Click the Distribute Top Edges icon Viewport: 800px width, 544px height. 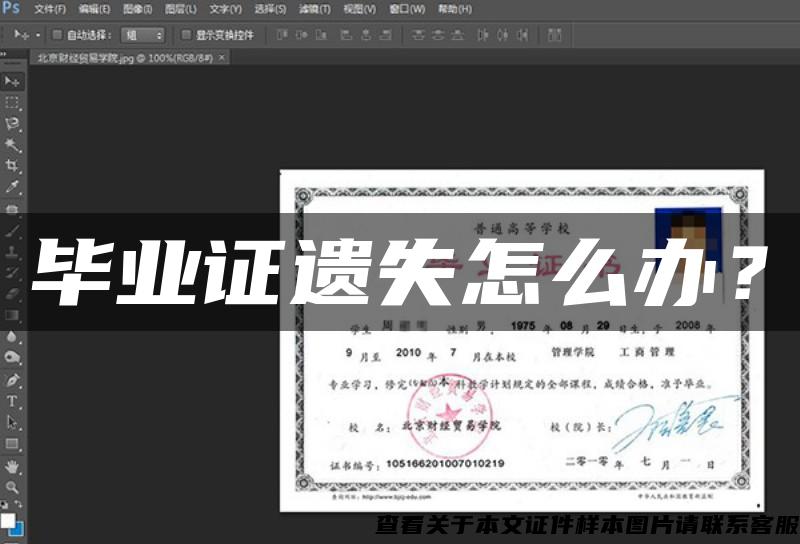point(418,35)
